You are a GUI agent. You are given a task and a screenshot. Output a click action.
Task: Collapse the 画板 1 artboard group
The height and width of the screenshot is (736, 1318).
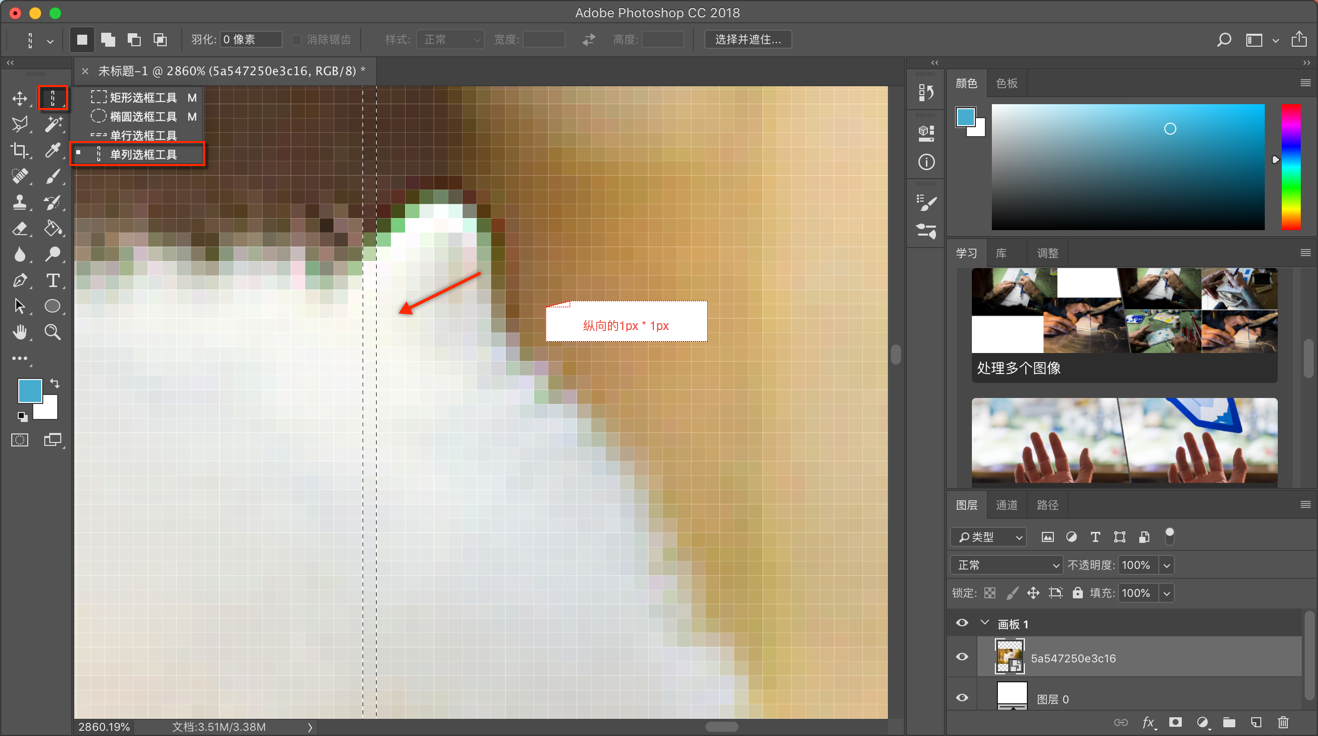click(985, 623)
